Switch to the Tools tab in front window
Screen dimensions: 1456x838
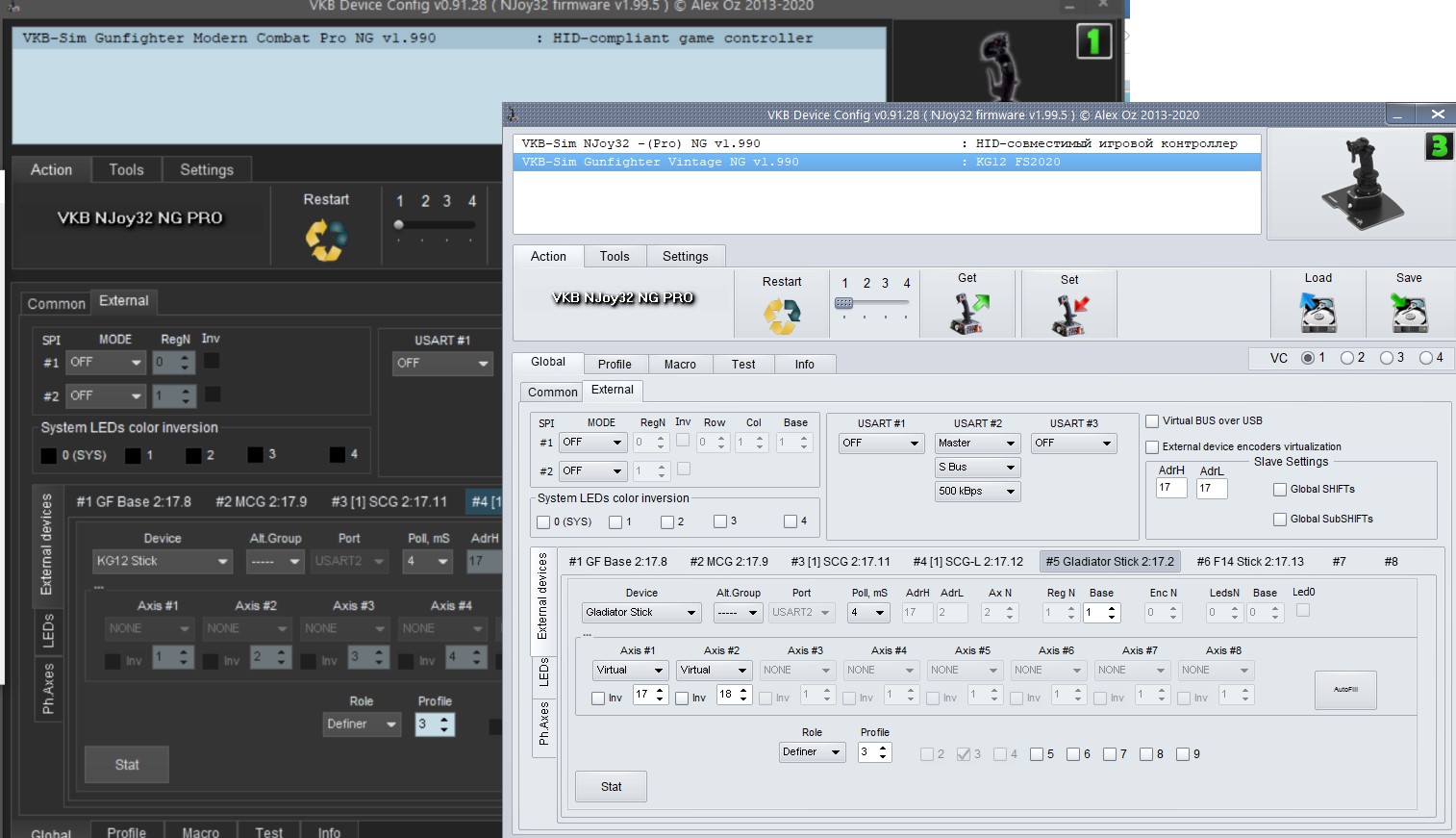[615, 257]
